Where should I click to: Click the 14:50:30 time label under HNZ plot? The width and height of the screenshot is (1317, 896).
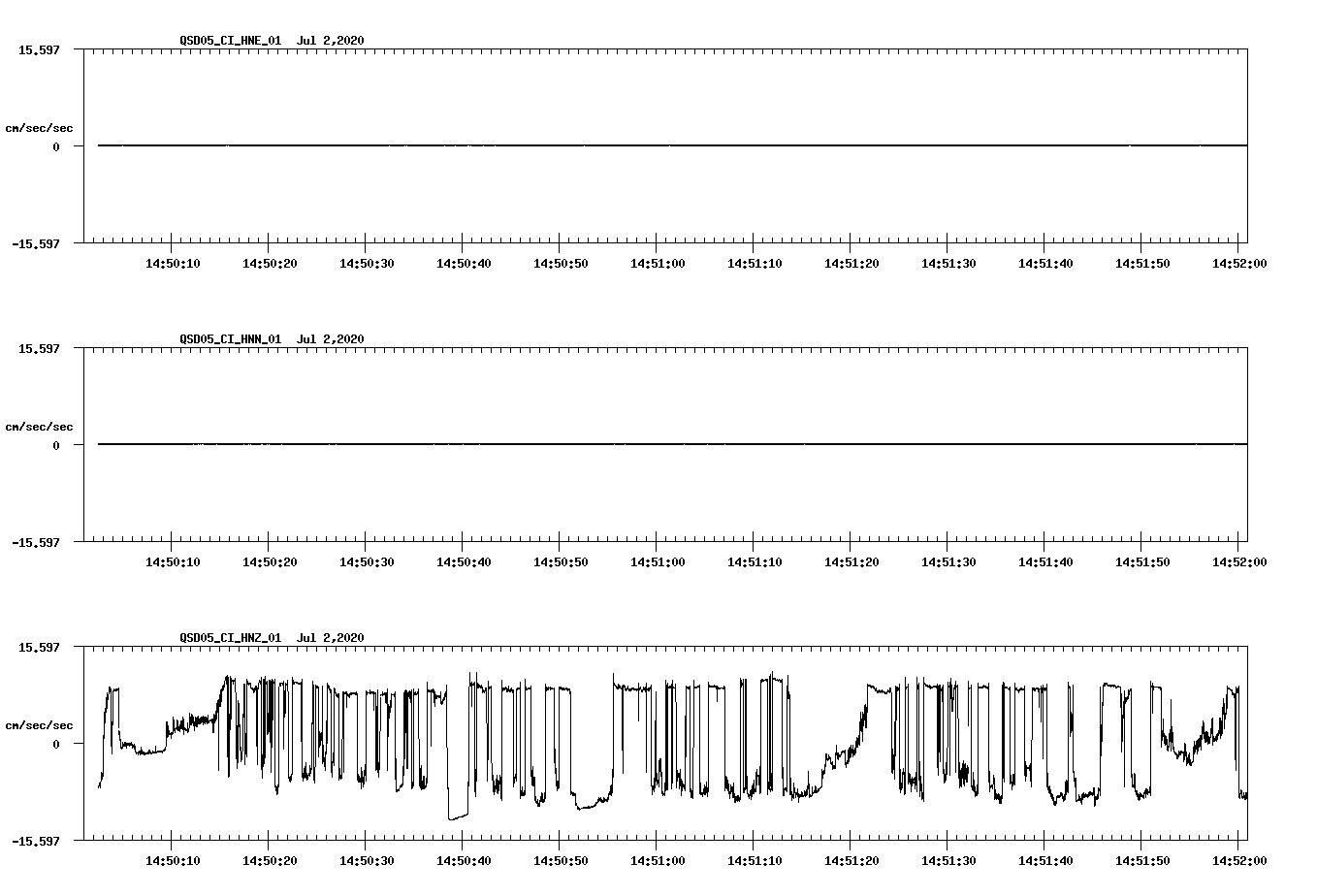tap(367, 861)
